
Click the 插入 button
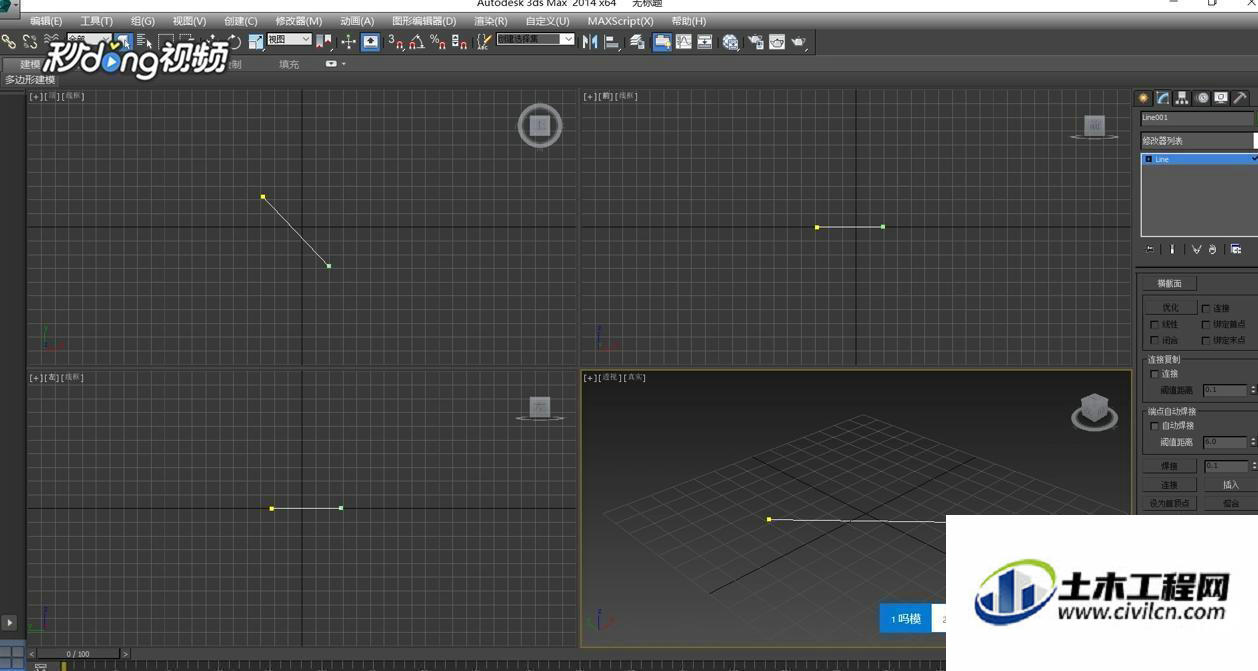coord(1230,485)
